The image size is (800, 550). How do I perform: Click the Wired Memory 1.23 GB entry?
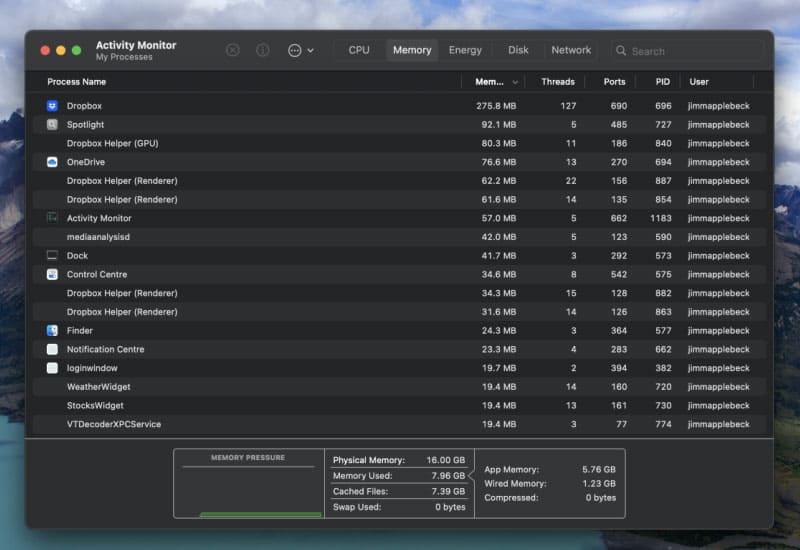click(550, 483)
